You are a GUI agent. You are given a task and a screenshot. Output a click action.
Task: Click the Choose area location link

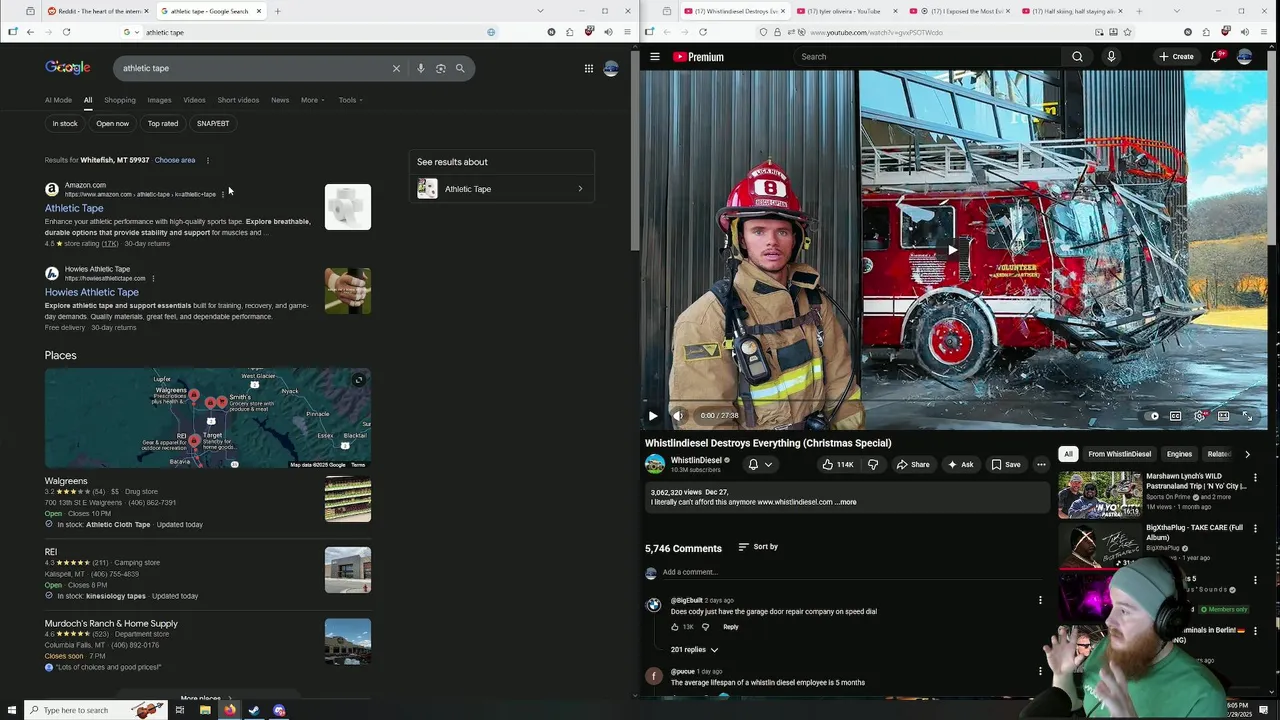[175, 160]
